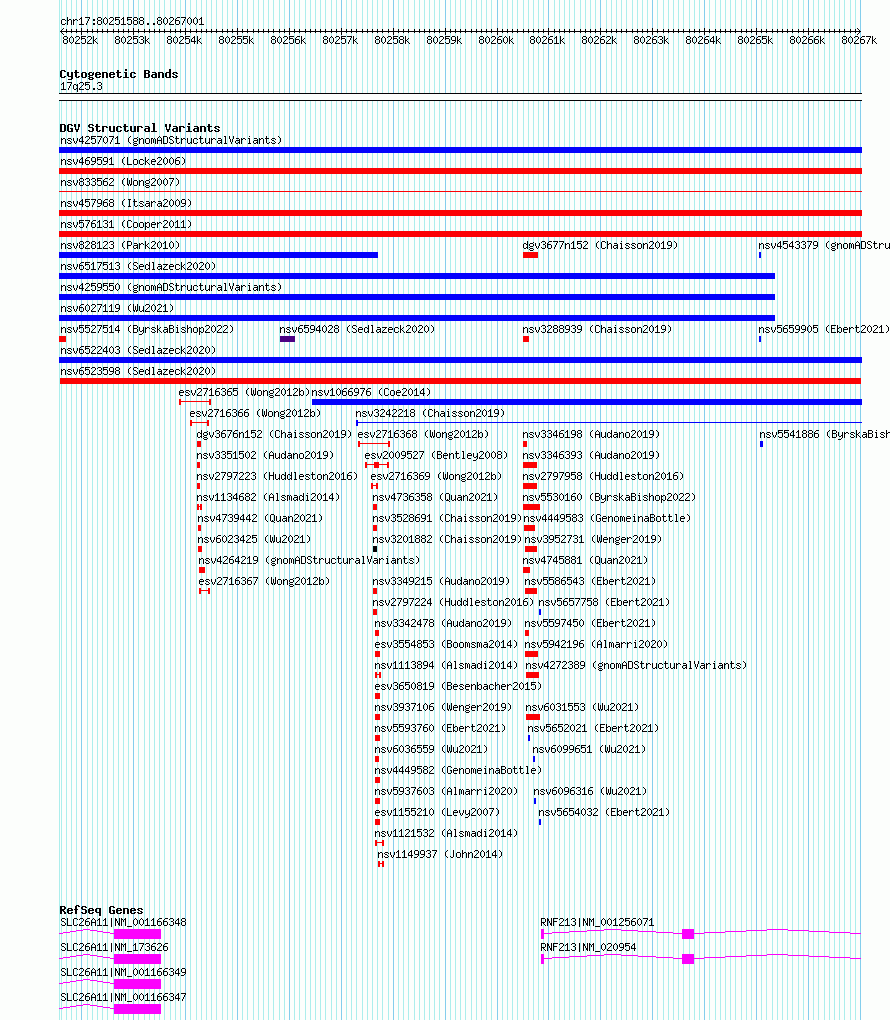Open nsv3242218 (Chaisson2019) variant

point(430,413)
